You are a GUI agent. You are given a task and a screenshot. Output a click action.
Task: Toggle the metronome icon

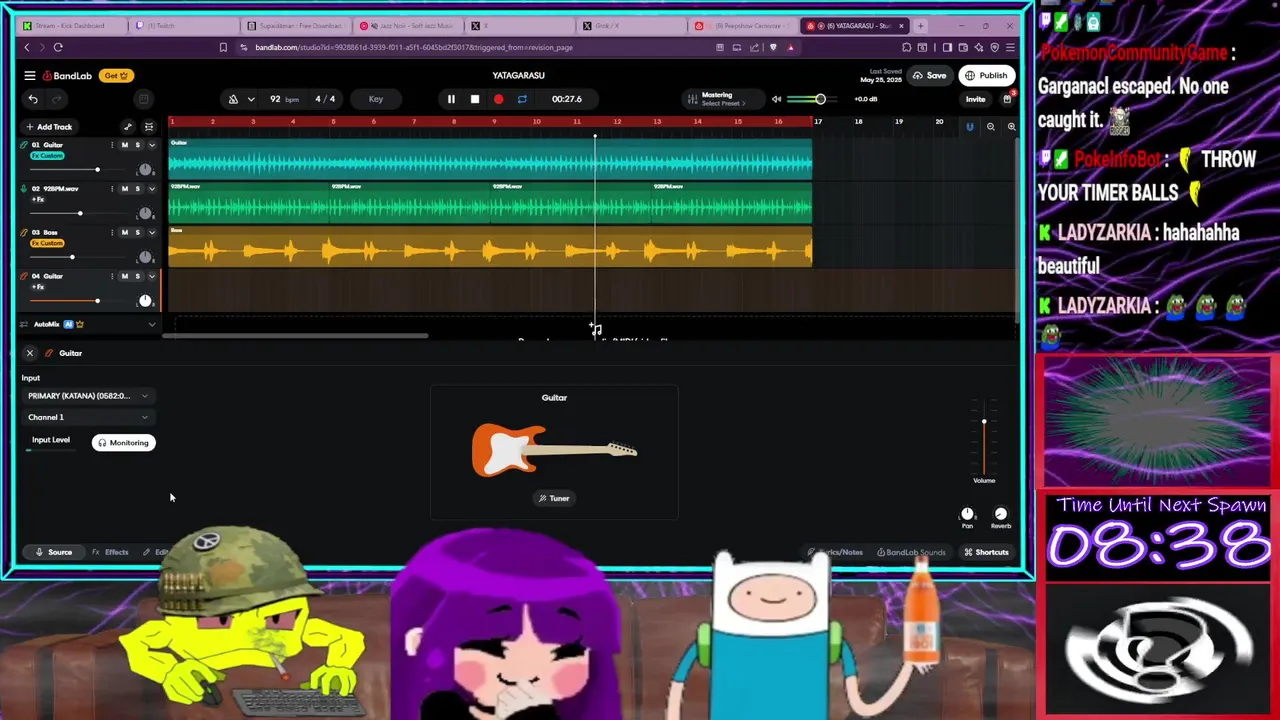click(x=233, y=99)
